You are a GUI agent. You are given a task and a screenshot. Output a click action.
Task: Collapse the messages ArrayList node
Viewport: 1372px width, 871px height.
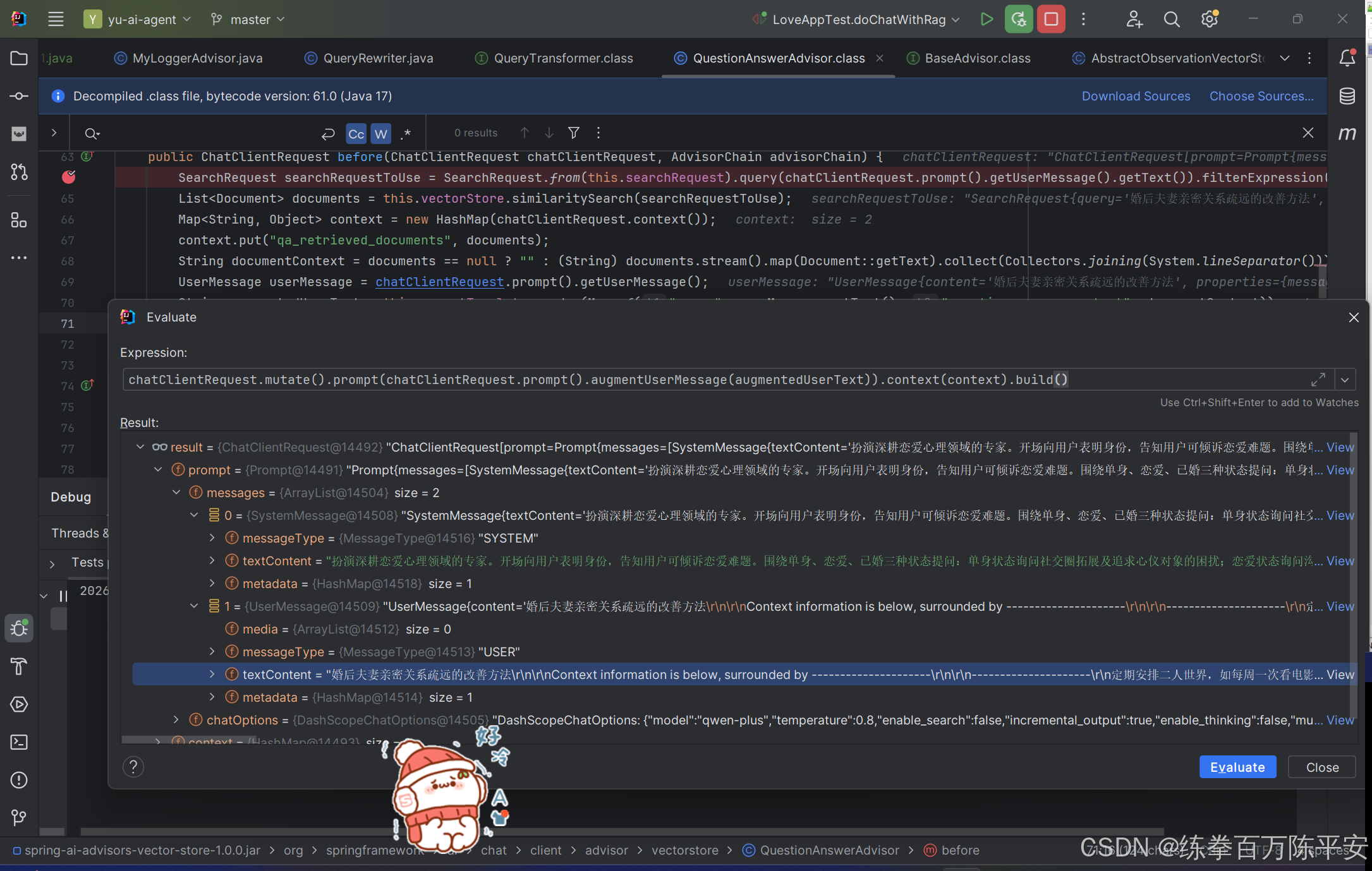[x=176, y=492]
